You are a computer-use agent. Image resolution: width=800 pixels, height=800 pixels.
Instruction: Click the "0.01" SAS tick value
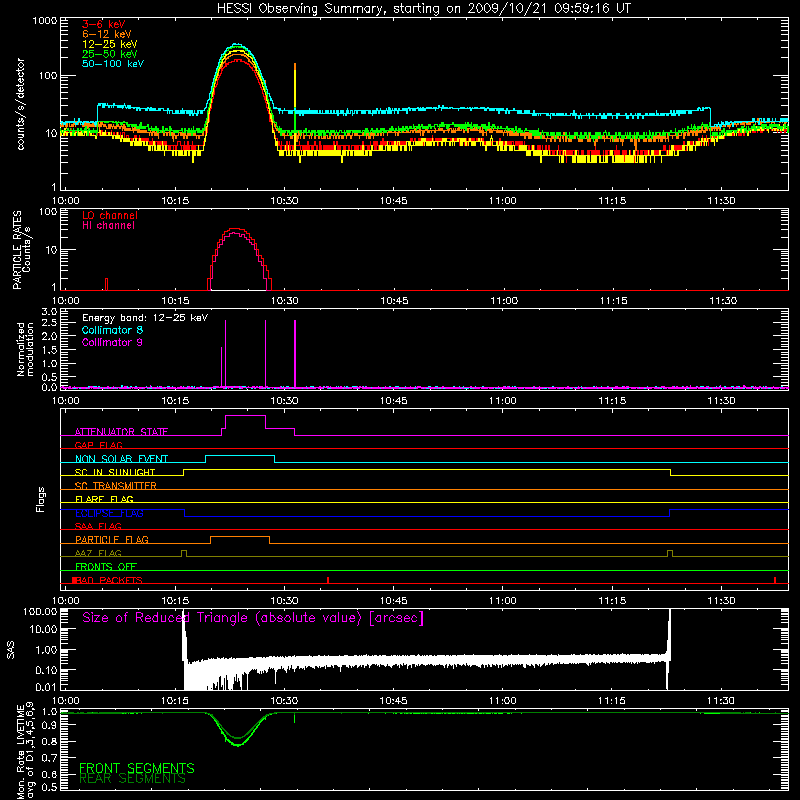46,687
